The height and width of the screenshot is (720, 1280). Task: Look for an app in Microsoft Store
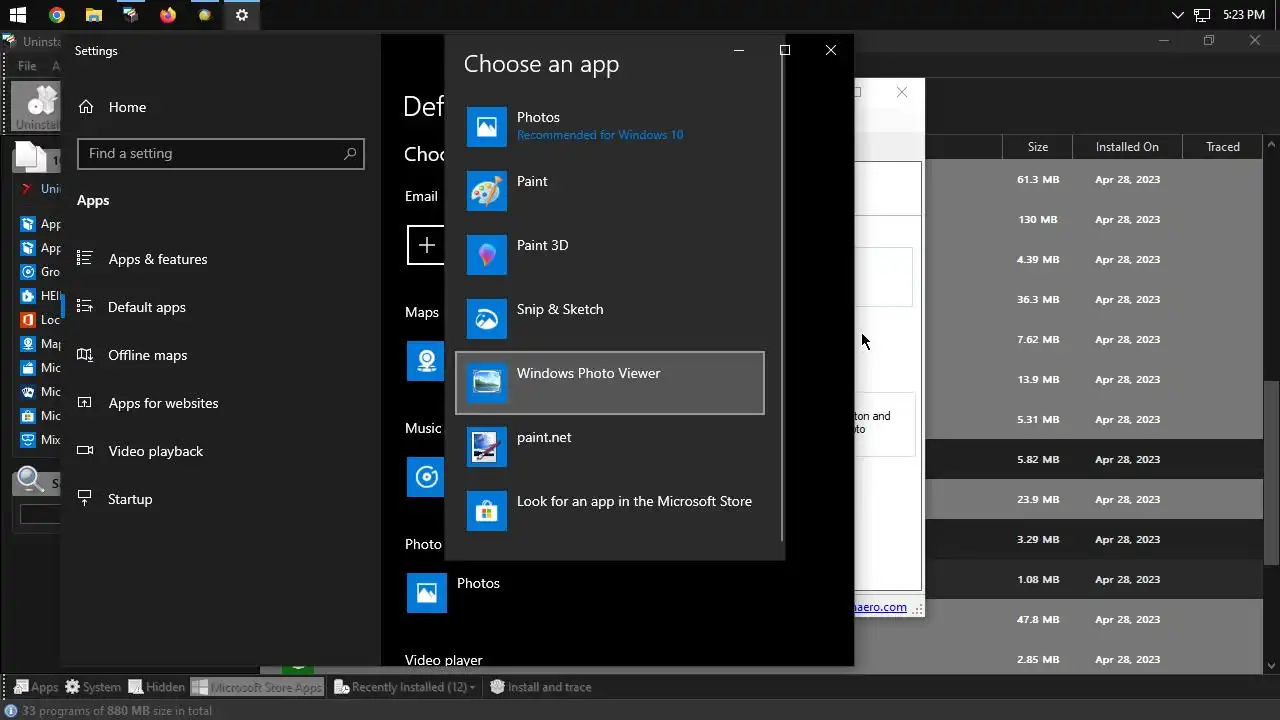click(610, 510)
